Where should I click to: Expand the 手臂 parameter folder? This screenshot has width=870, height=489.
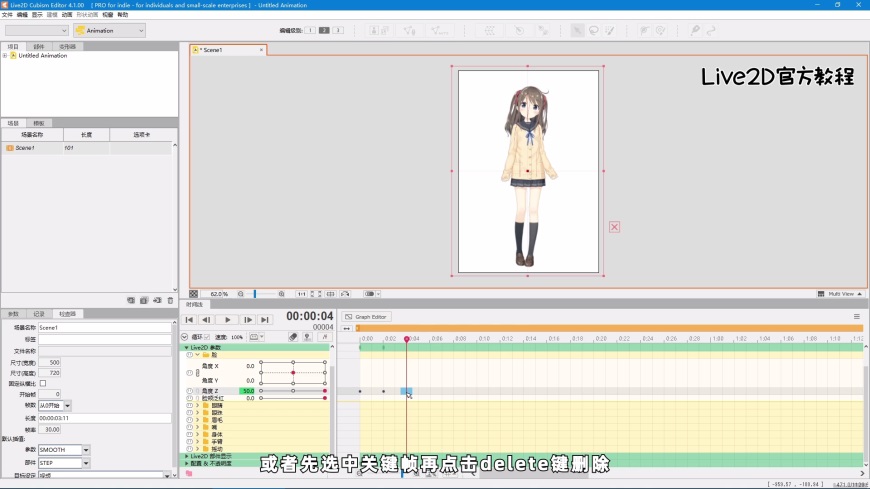coord(198,441)
